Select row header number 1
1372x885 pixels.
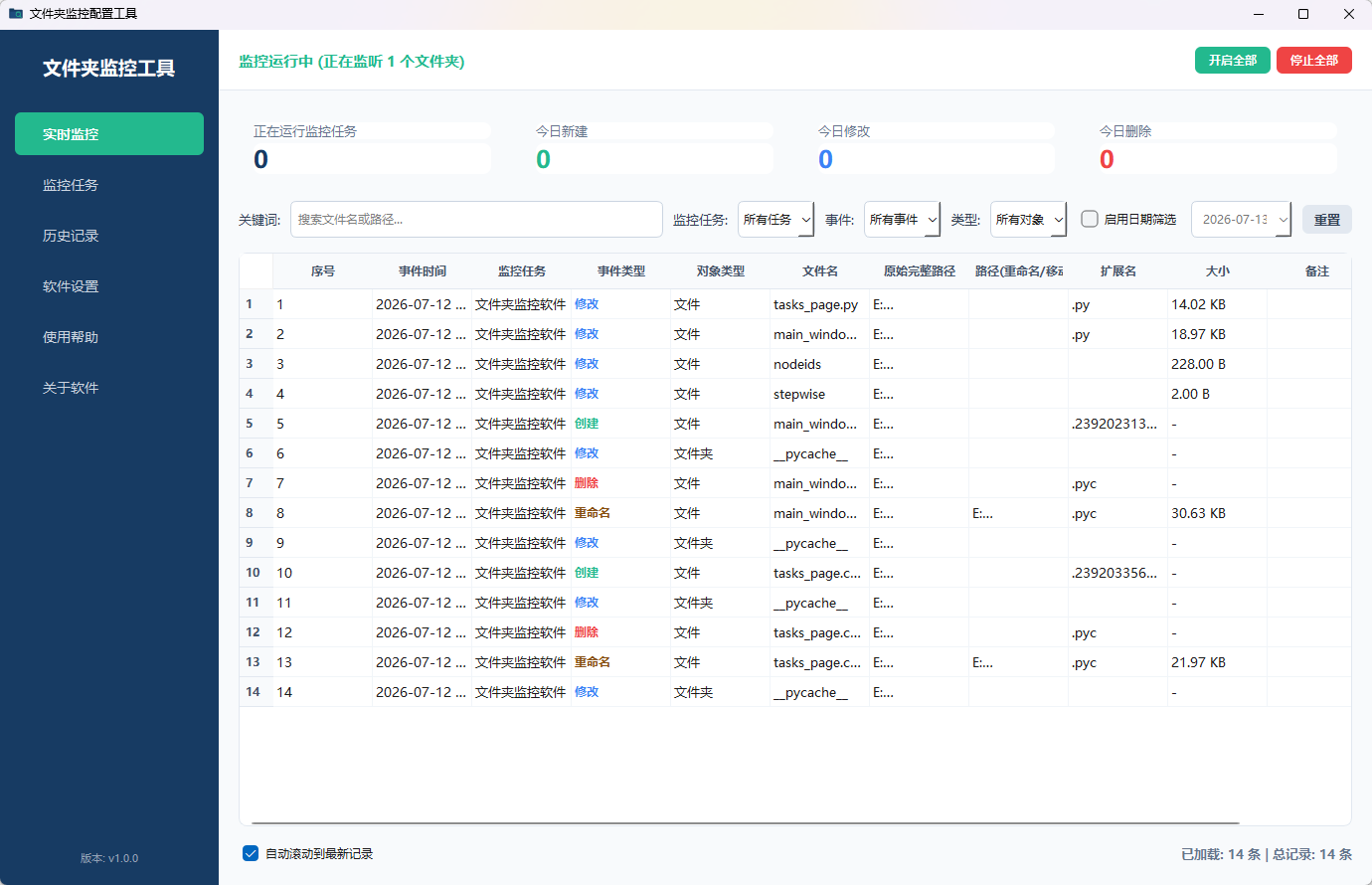tap(256, 304)
